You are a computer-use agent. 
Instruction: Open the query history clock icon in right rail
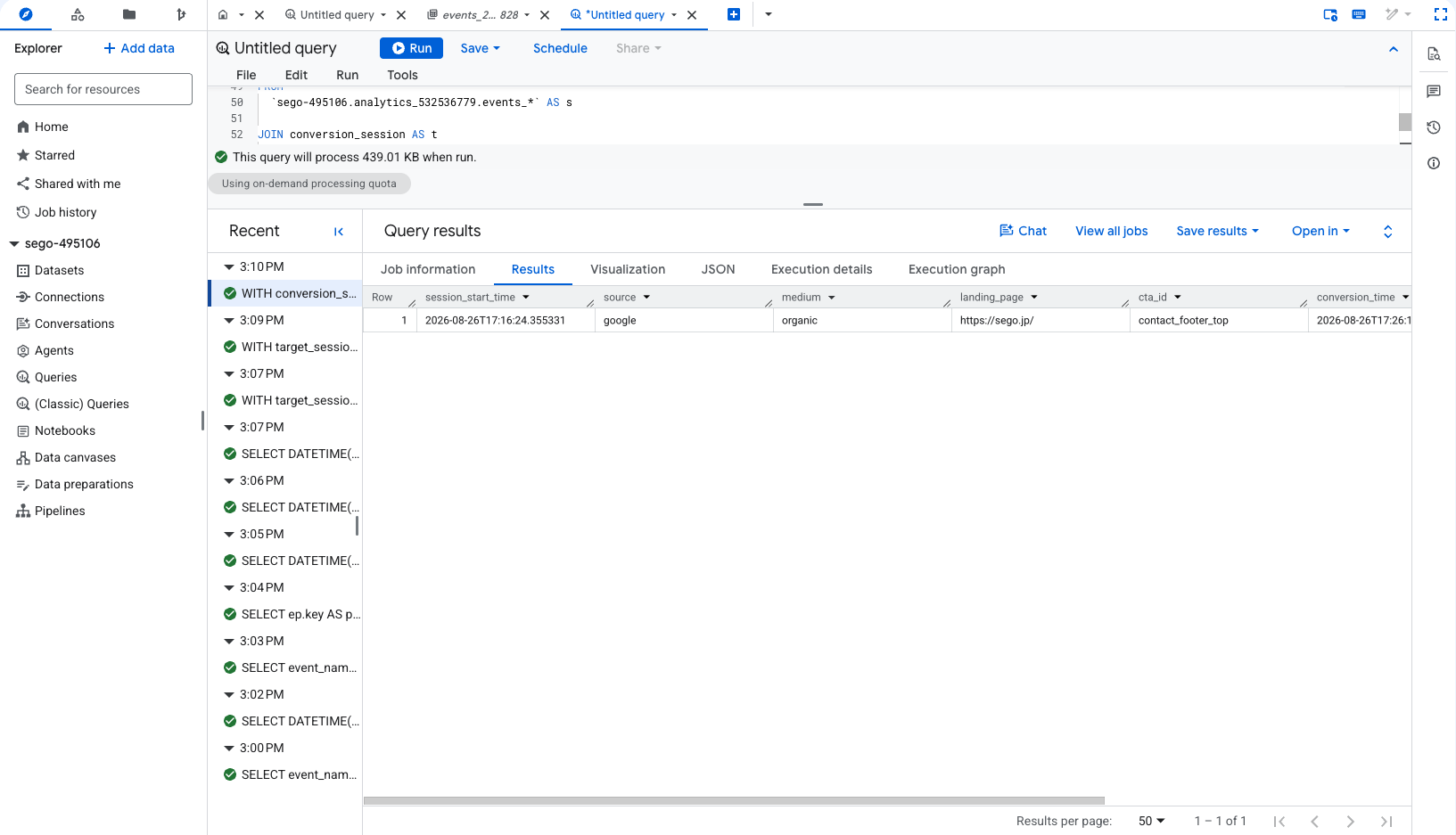(1434, 127)
